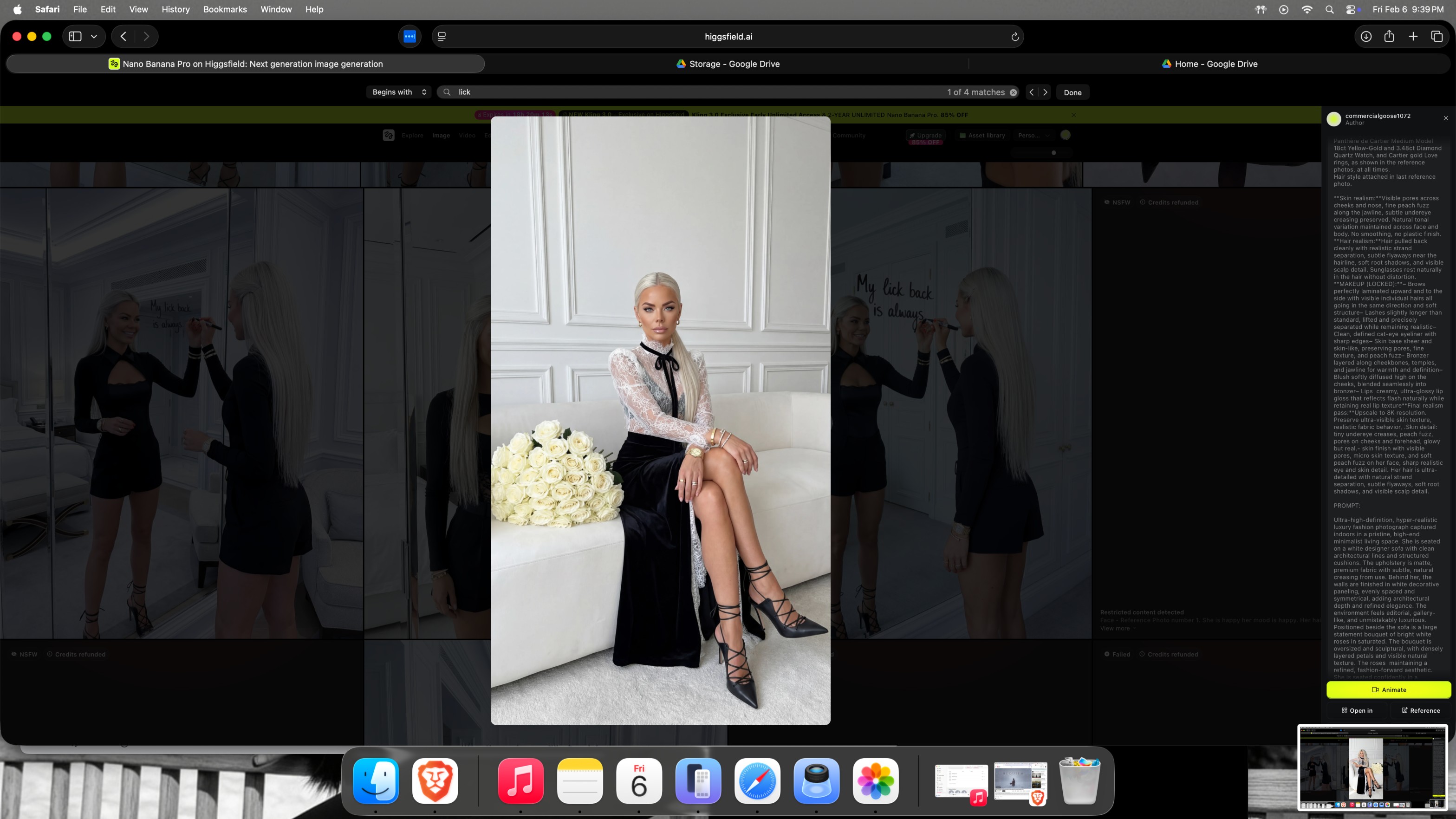Go to next find match arrow

[x=1045, y=92]
